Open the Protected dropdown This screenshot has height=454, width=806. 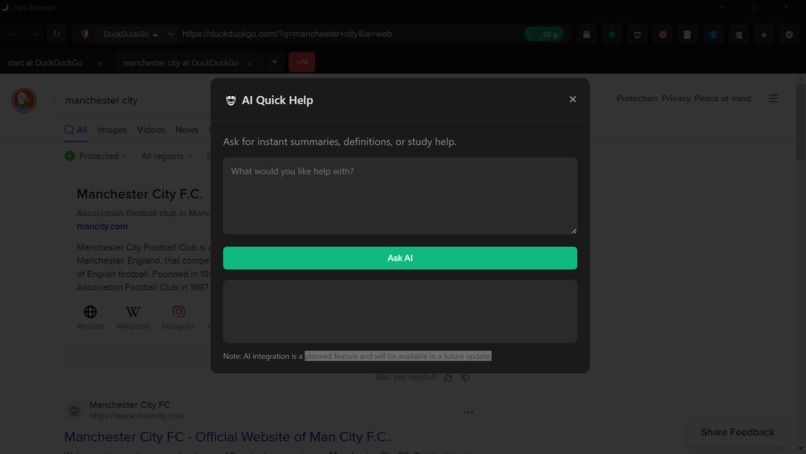point(96,156)
